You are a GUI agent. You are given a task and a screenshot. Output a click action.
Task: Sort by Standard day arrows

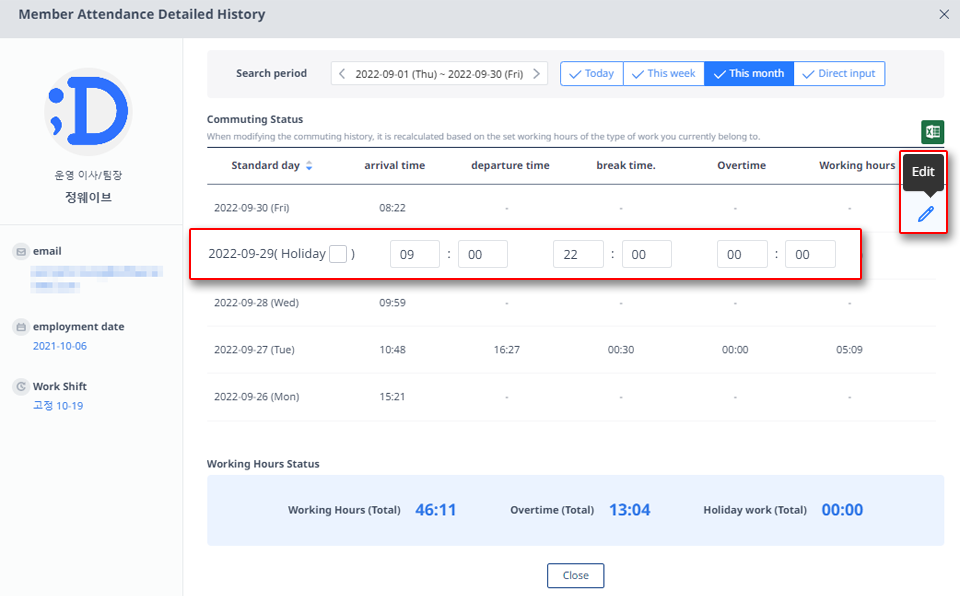click(x=309, y=165)
